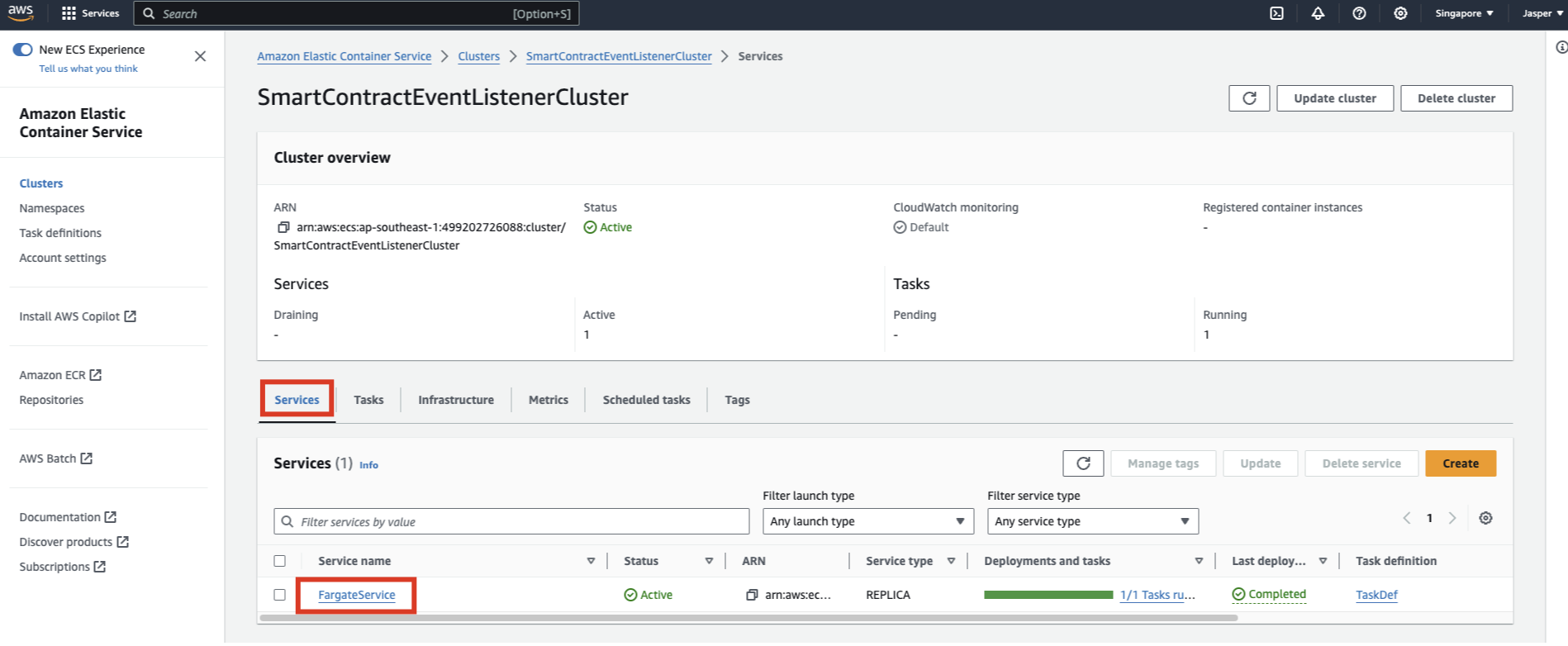1568x646 pixels.
Task: Click the top Search box
Action: [x=357, y=13]
